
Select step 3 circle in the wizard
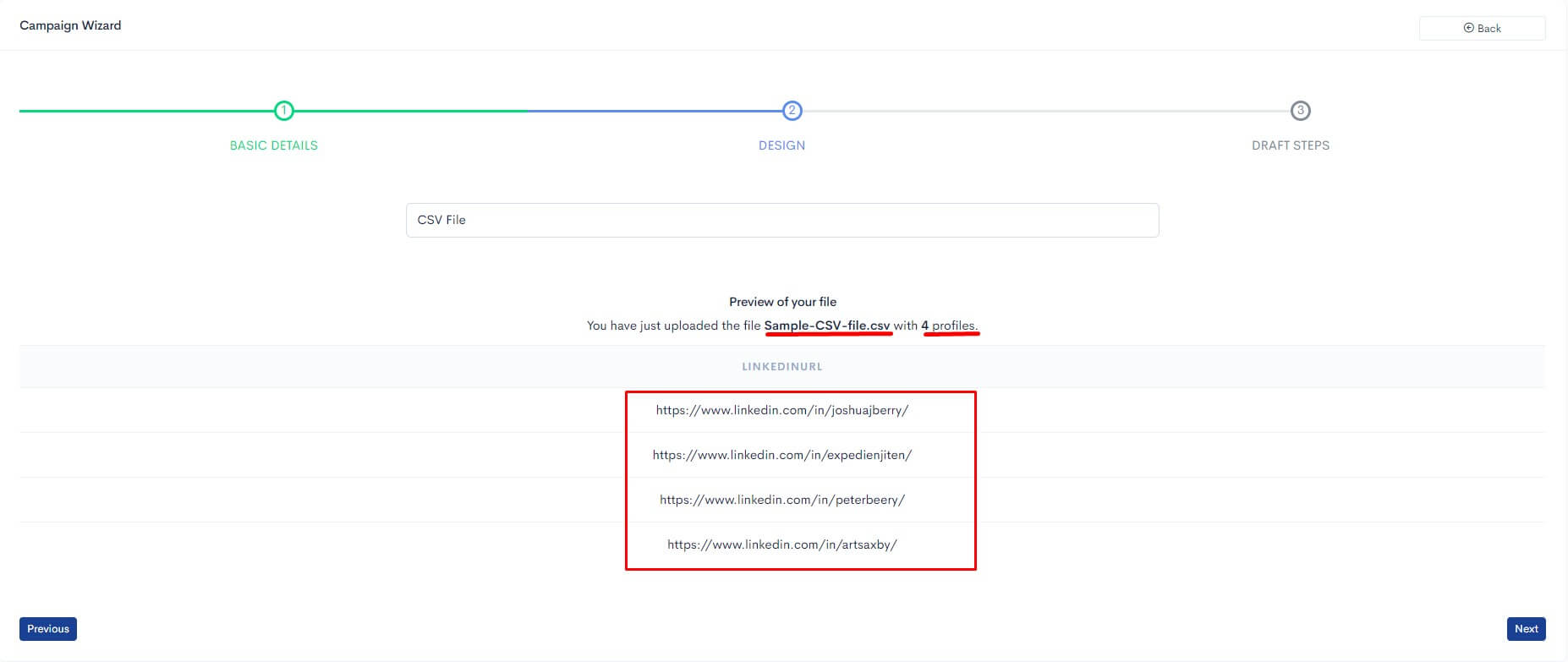[x=1300, y=111]
